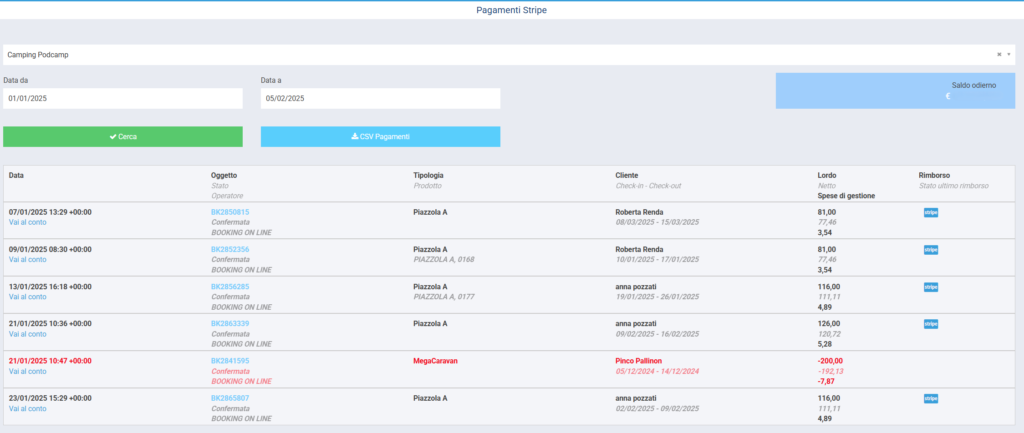Follow 'Vai al conto' for 07/01/2025 payment
1024x433 pixels.
click(28, 222)
